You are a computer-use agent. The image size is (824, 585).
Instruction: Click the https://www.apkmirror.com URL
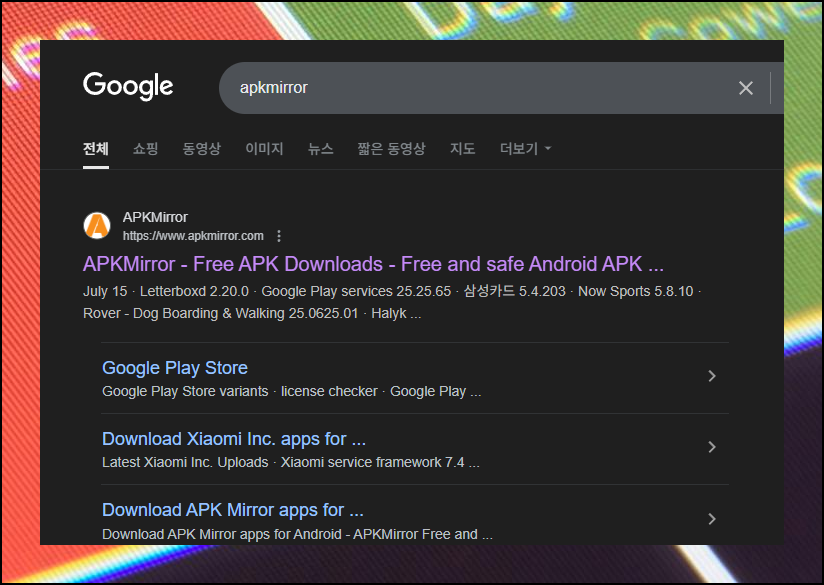point(193,236)
